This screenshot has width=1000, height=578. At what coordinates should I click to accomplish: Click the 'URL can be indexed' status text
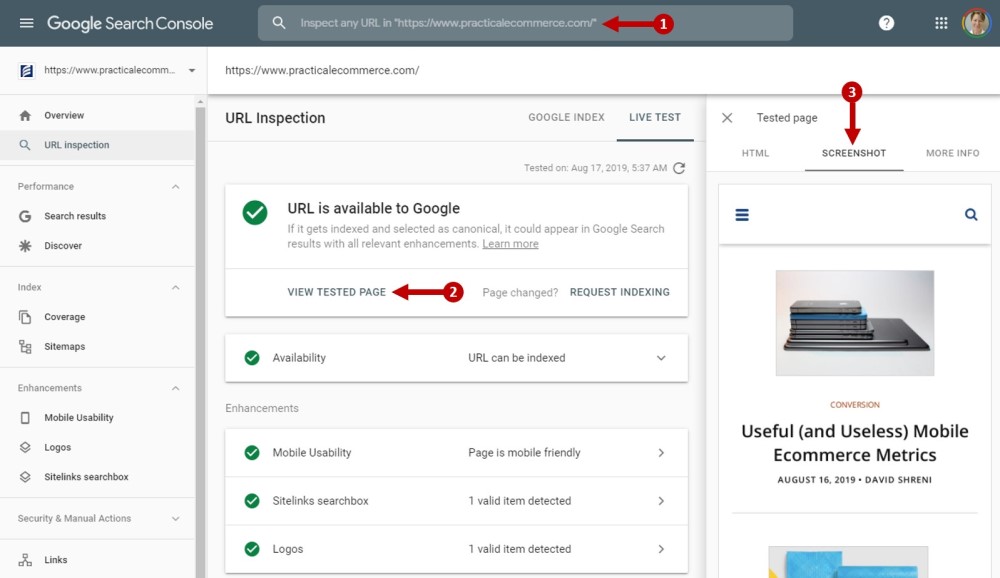(x=517, y=358)
